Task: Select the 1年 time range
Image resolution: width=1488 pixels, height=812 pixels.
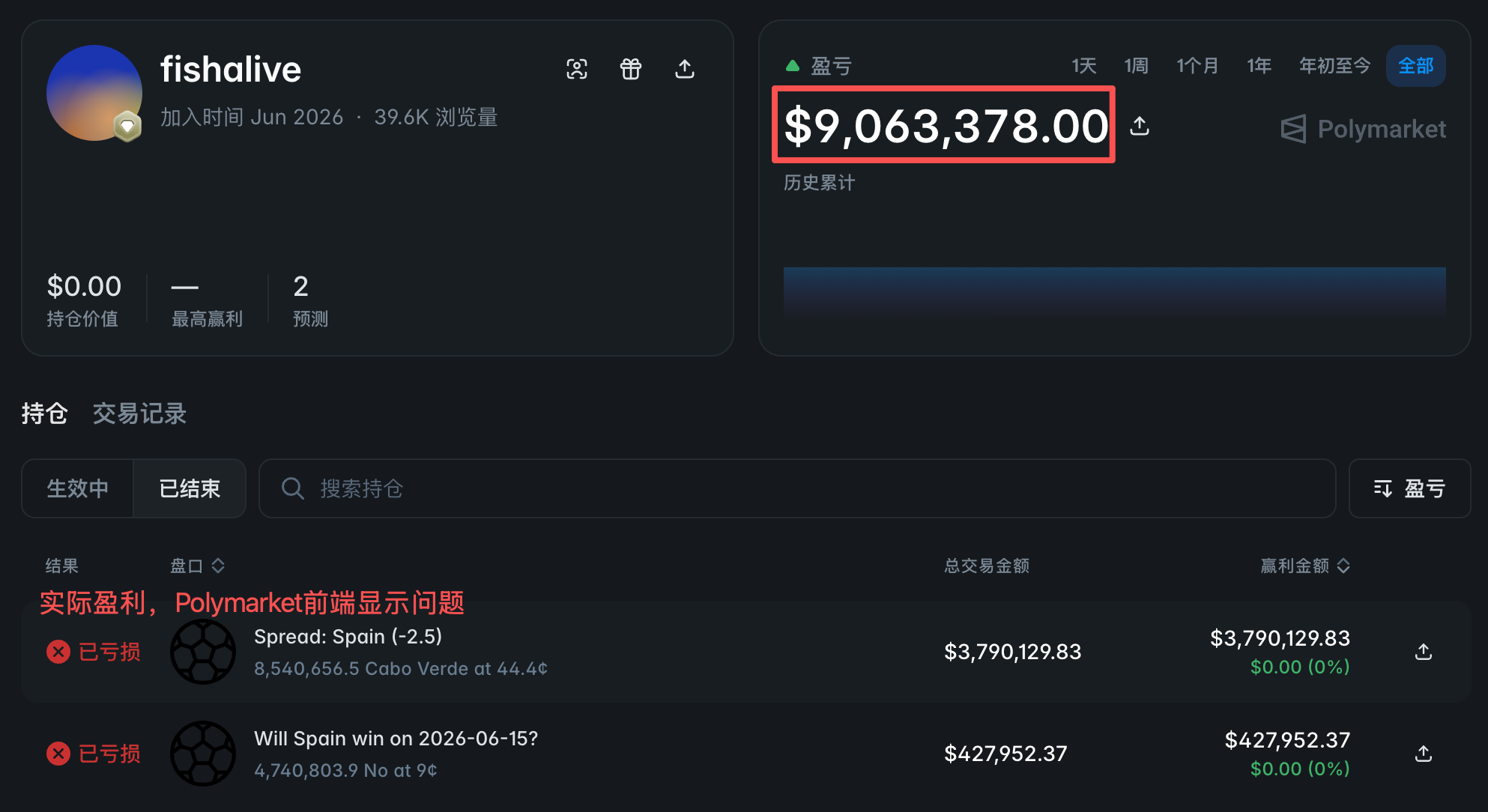Action: (1259, 66)
